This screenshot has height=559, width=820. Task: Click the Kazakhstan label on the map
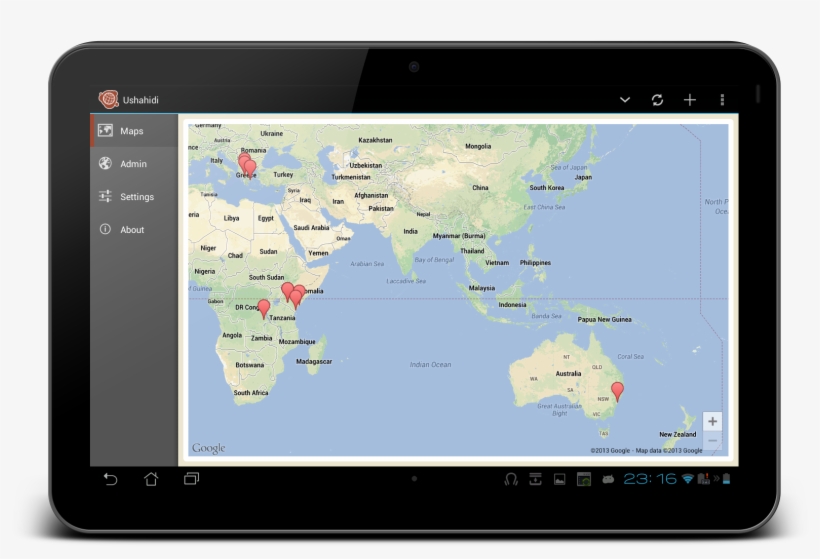(x=375, y=140)
